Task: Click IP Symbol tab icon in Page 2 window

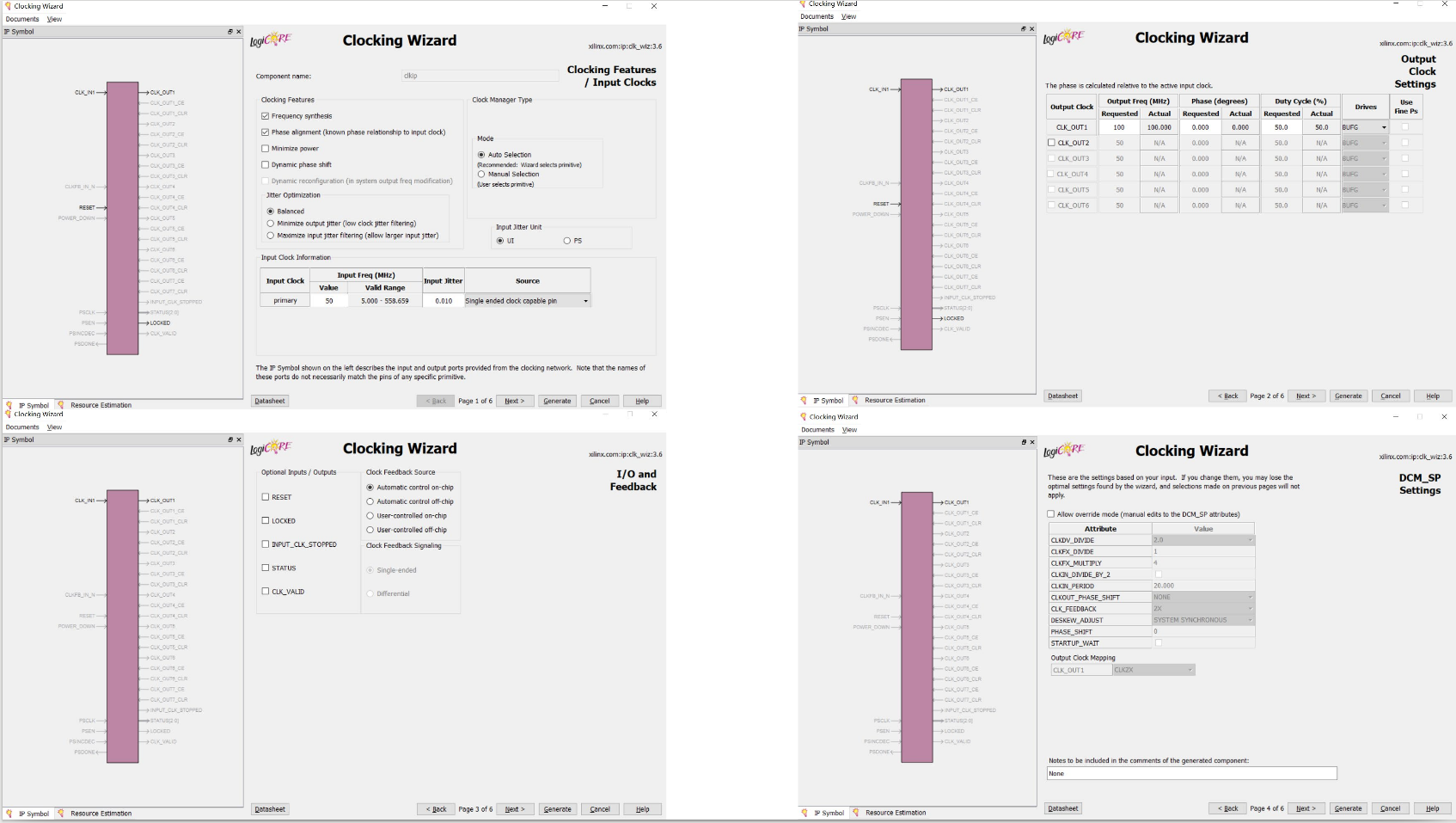Action: 804,400
